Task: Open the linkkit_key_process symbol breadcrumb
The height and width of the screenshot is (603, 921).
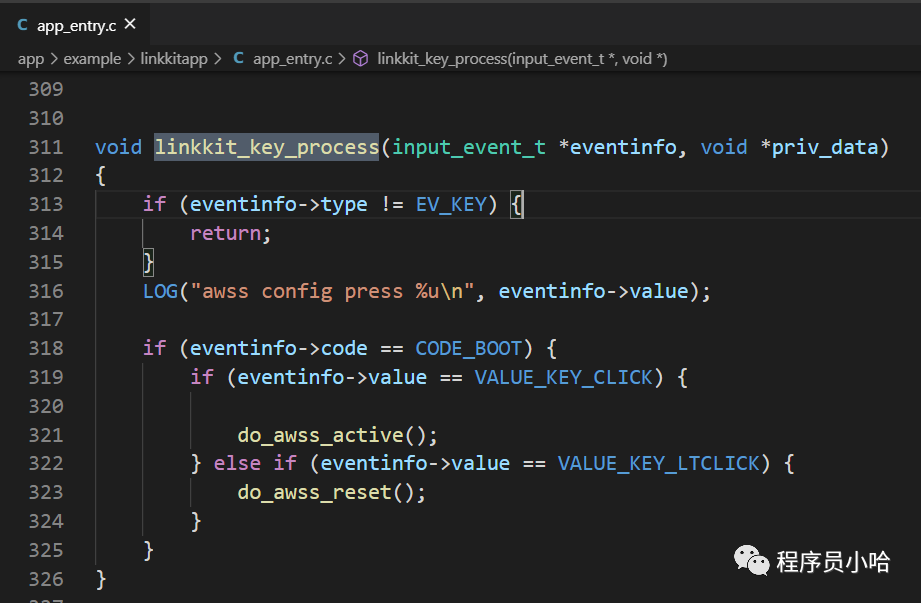Action: pos(522,59)
